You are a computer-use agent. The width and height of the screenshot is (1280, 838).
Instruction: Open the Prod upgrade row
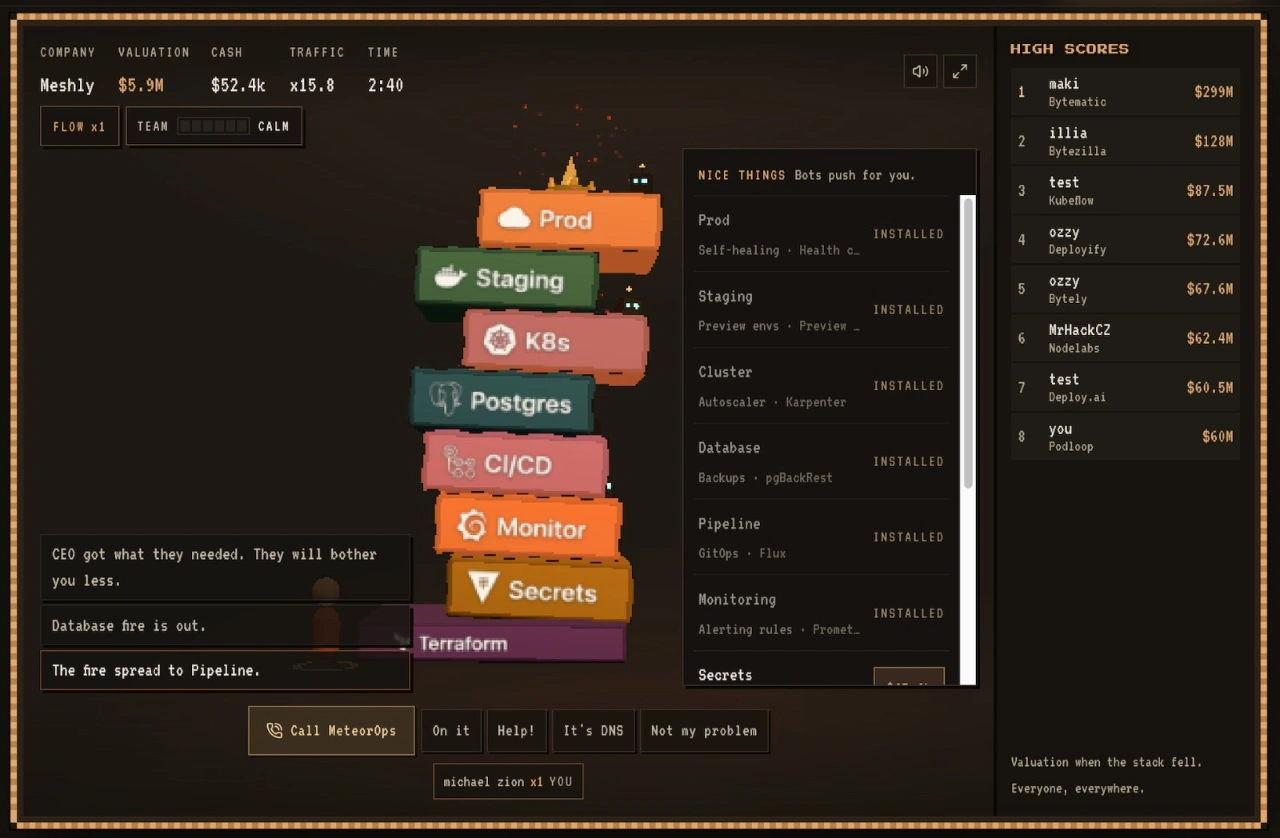coord(821,234)
